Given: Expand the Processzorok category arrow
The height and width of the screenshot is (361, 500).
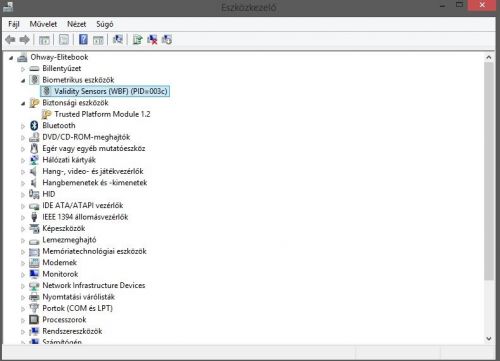Looking at the screenshot, I should [23, 320].
